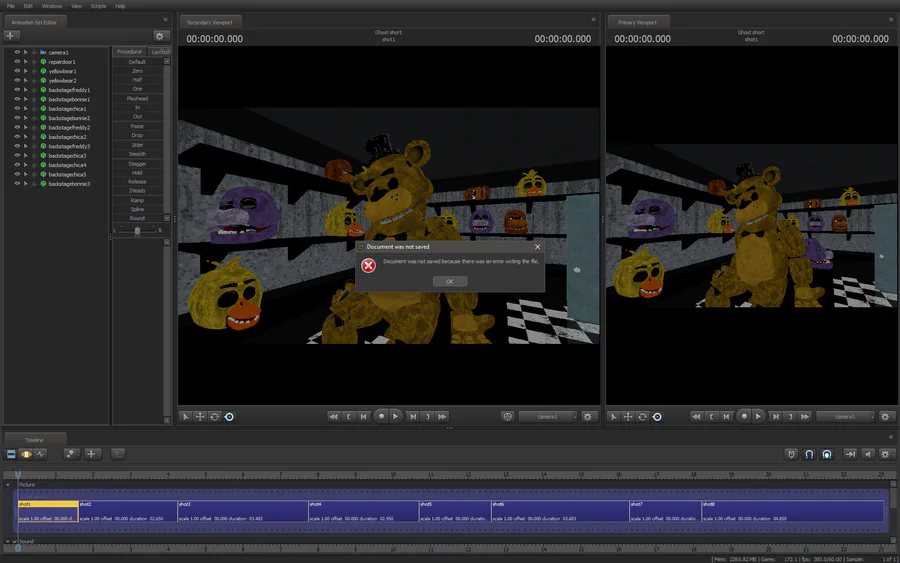
Task: Open the File menu
Action: coord(11,6)
